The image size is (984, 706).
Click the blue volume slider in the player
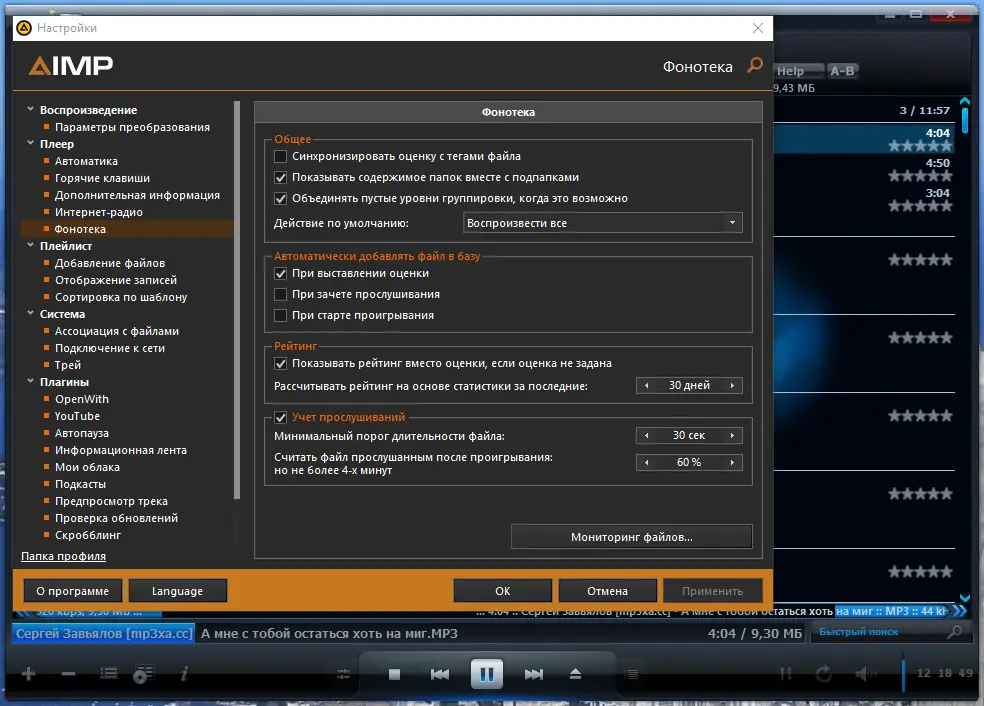point(904,673)
